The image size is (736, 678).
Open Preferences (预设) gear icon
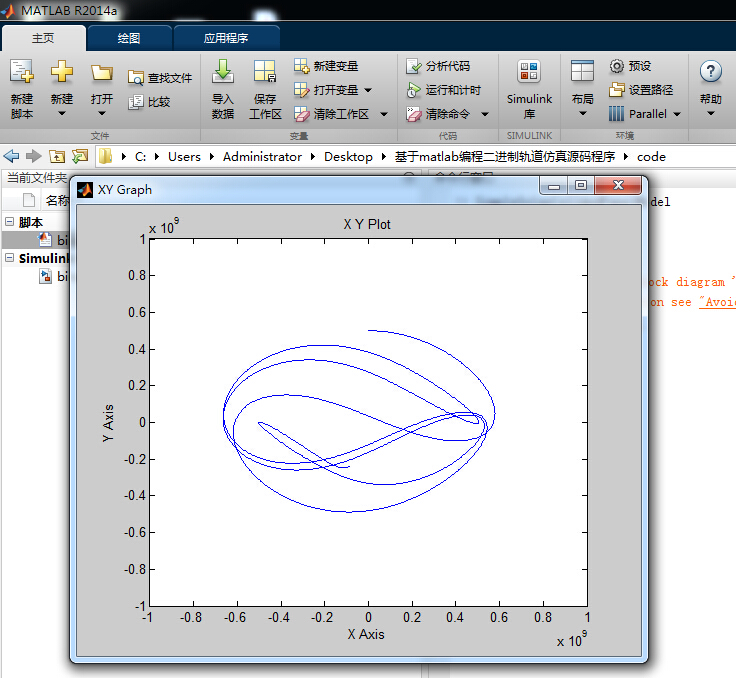click(617, 66)
